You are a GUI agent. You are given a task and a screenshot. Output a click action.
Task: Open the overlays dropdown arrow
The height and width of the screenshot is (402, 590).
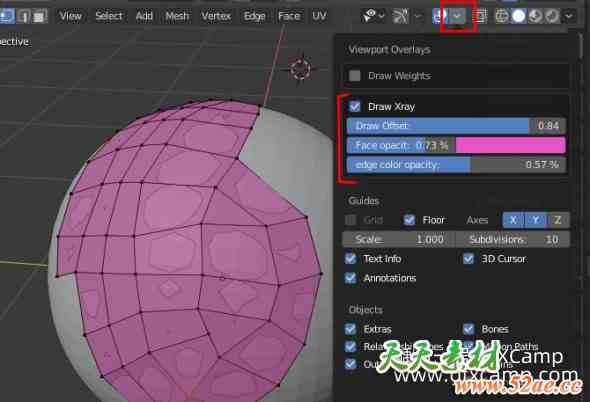click(457, 16)
